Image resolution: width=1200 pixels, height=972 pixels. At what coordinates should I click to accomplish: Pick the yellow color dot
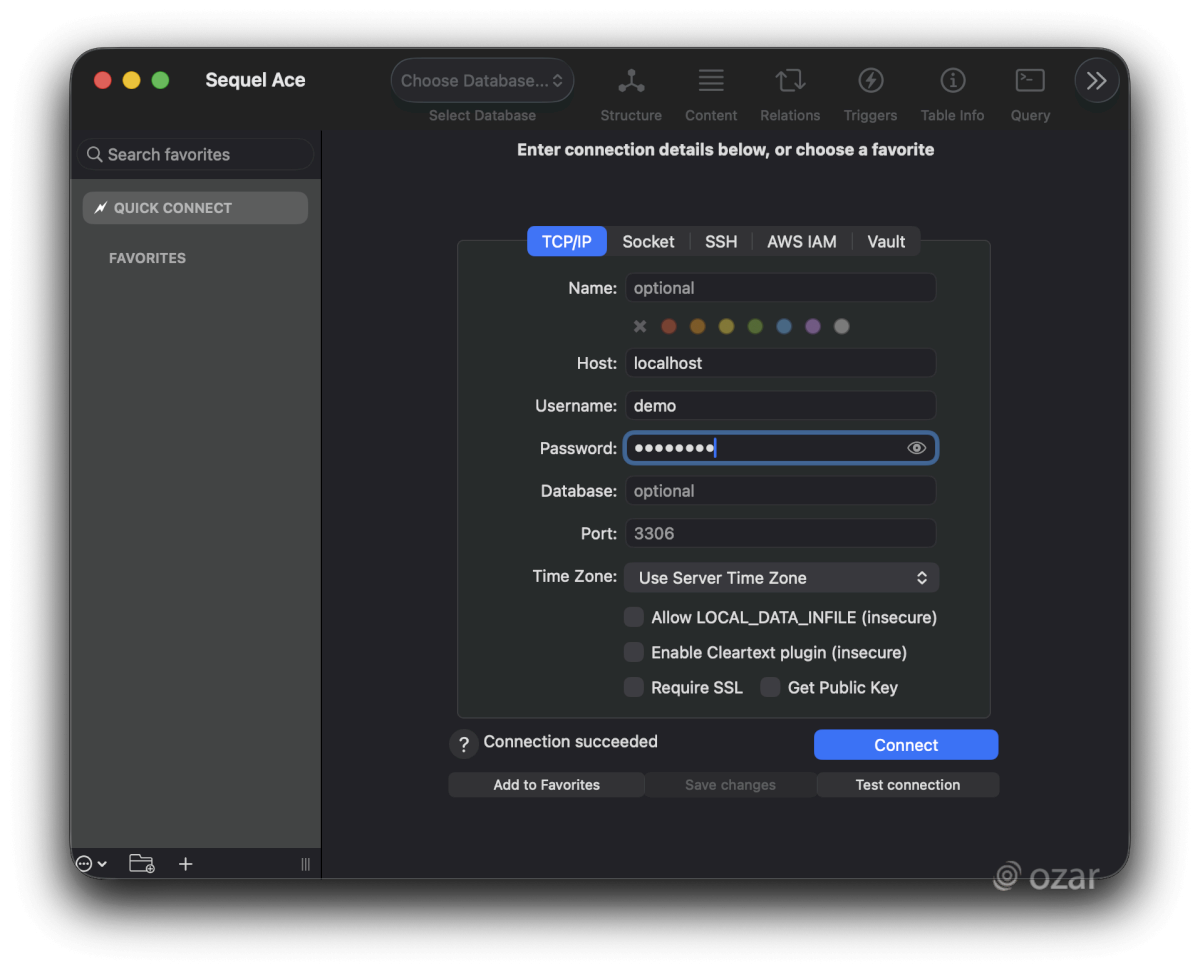click(727, 326)
